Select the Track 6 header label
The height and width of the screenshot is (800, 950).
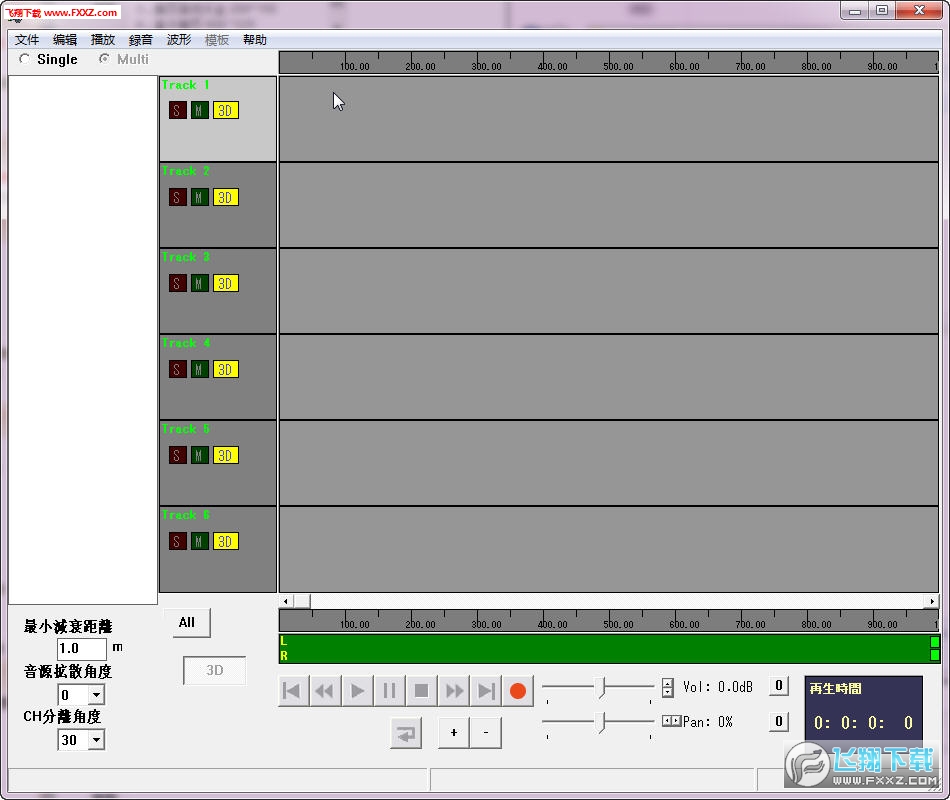point(185,515)
